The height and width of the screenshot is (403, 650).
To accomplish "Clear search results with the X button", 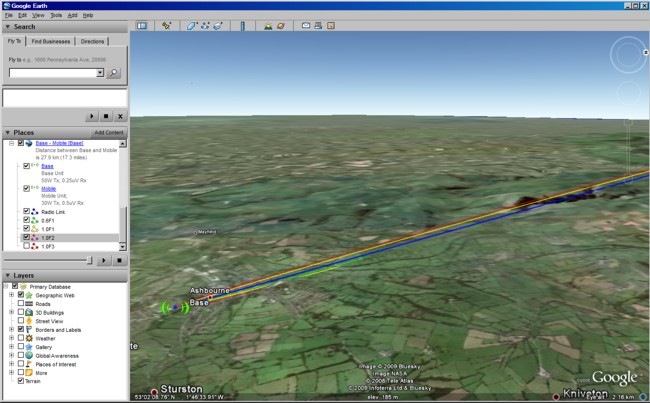I will point(120,117).
